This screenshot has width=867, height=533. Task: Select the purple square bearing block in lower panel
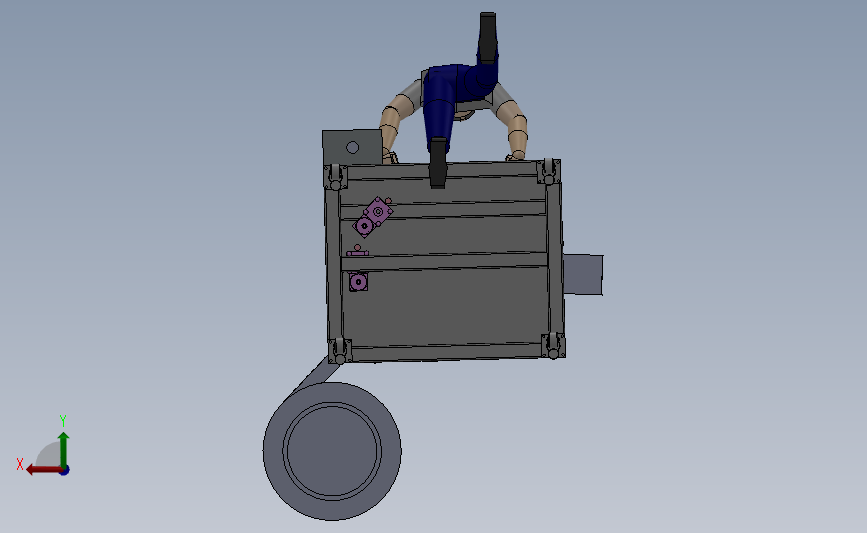click(358, 282)
